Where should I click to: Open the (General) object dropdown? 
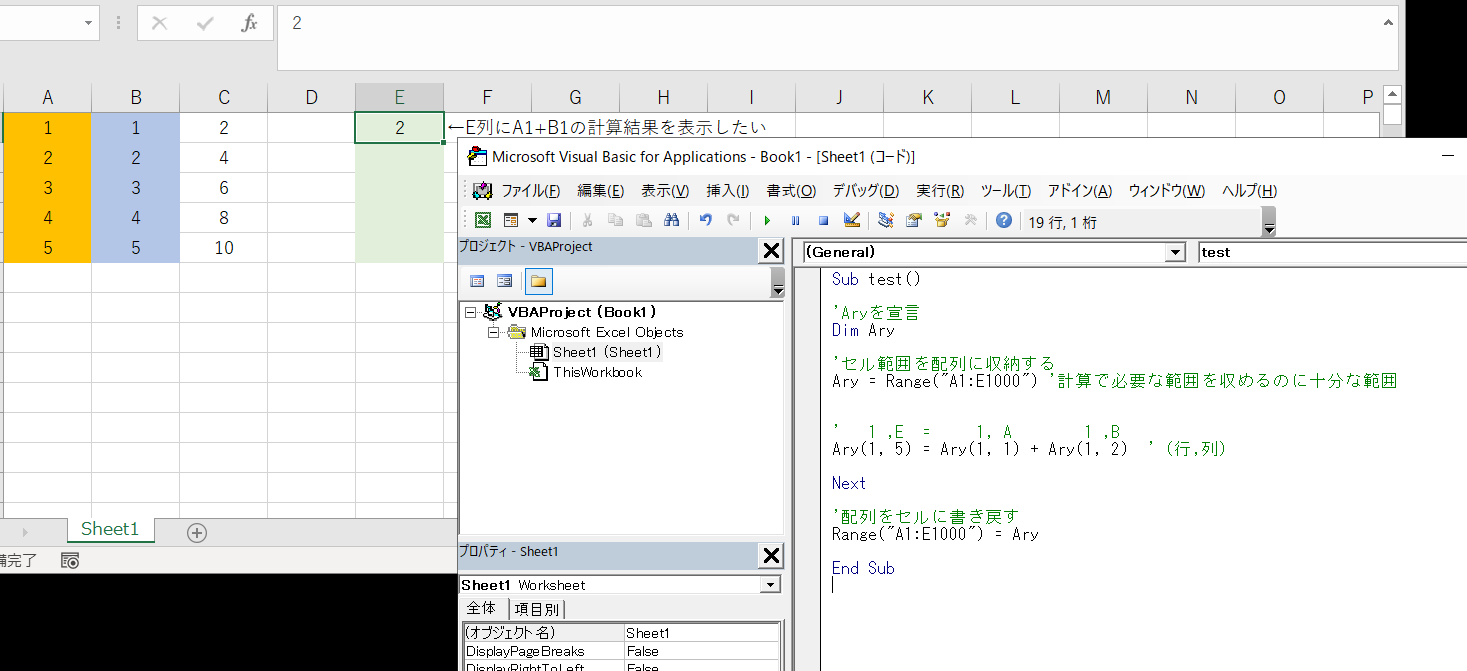tap(1175, 253)
